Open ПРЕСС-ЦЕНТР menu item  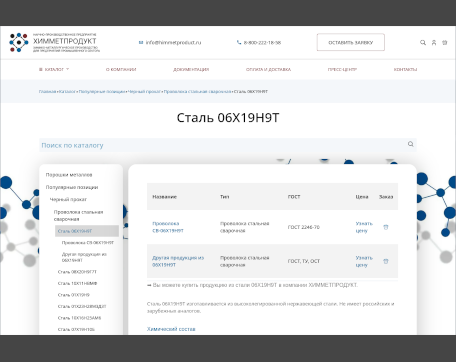tap(342, 69)
